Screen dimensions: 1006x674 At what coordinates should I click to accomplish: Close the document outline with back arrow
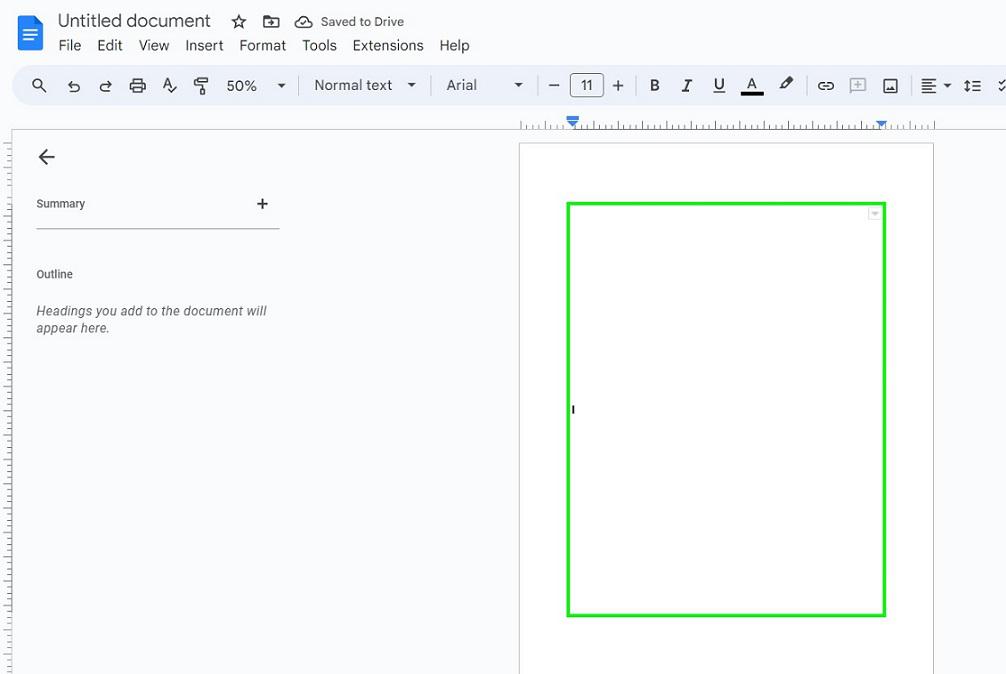tap(46, 157)
